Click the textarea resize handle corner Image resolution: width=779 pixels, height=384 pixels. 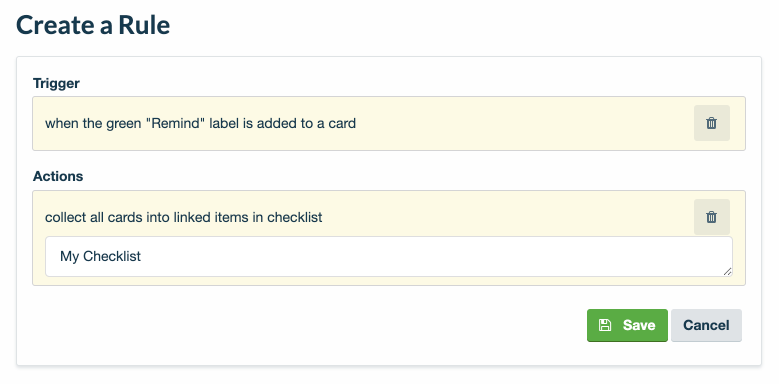tap(727, 271)
